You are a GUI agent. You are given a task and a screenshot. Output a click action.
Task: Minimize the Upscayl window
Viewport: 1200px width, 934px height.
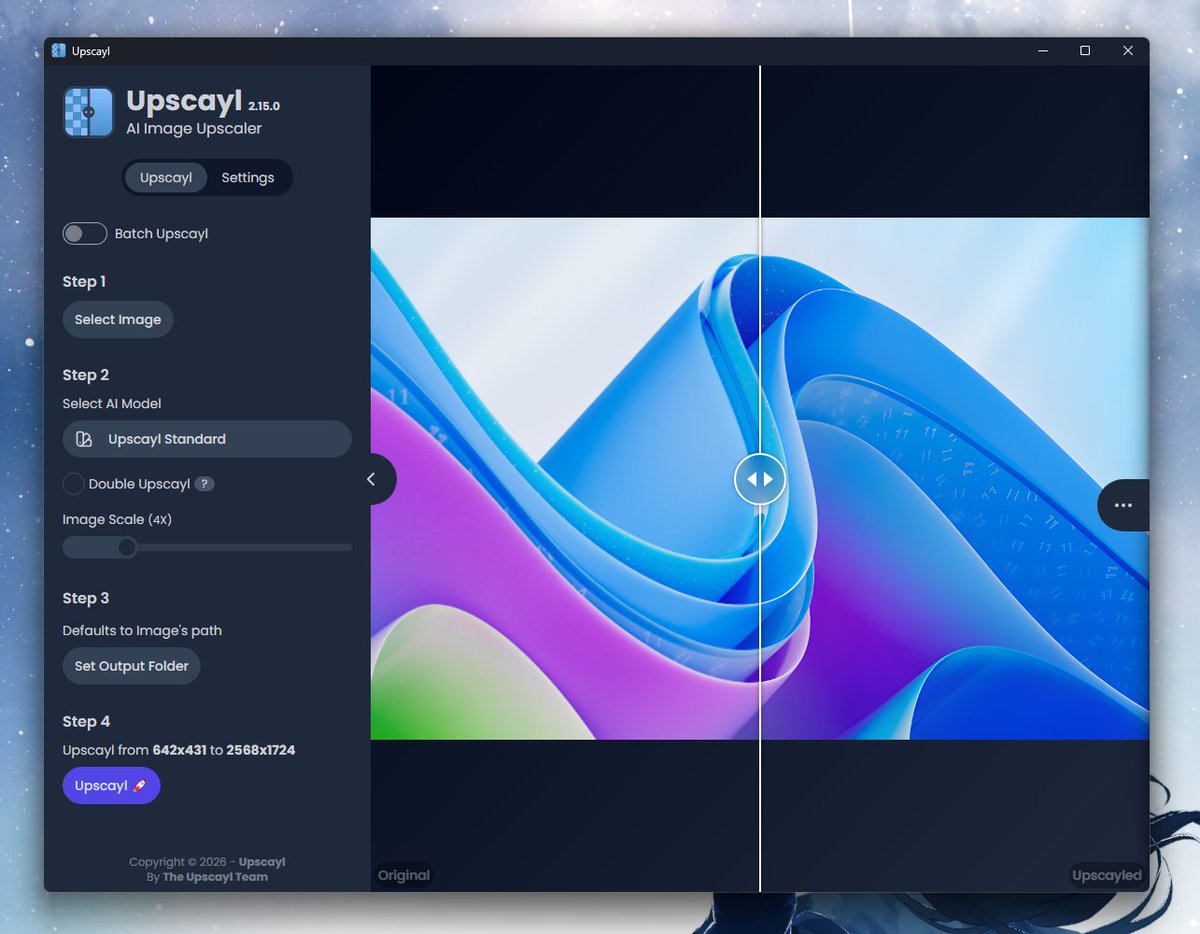coord(1041,51)
